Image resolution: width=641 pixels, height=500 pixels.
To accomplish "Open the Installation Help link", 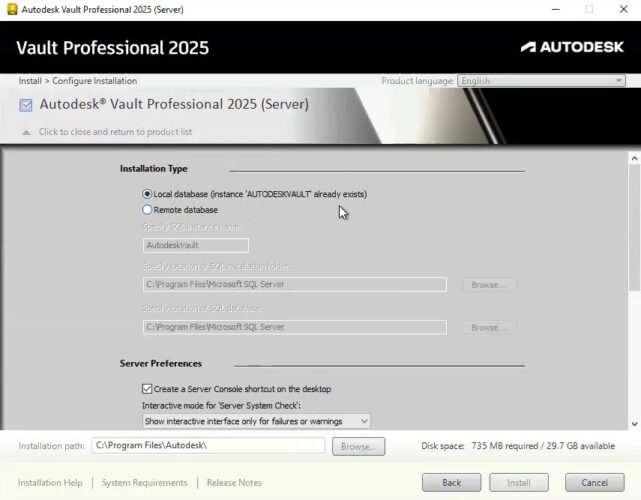I will click(50, 483).
